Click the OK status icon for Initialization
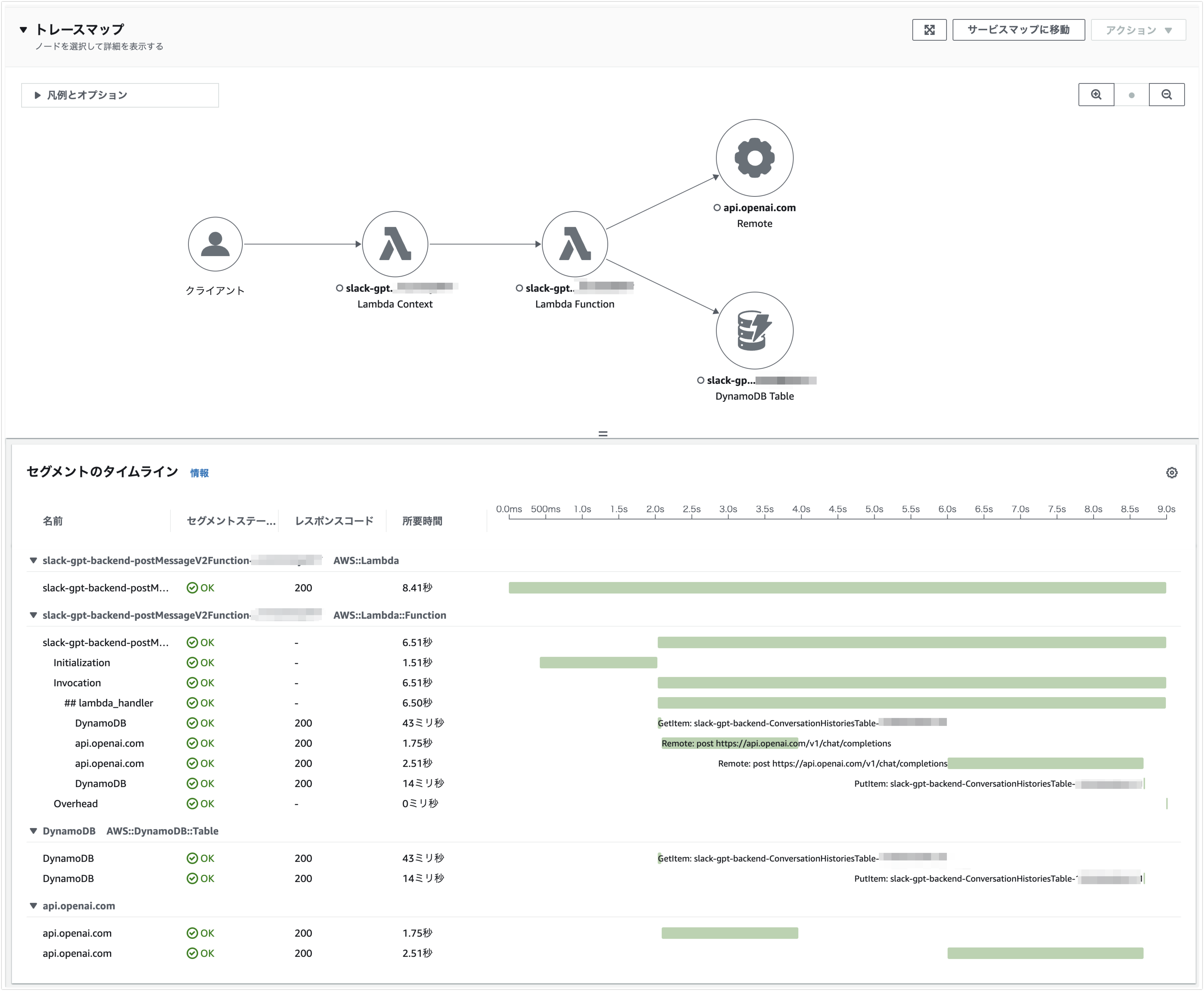 tap(192, 663)
